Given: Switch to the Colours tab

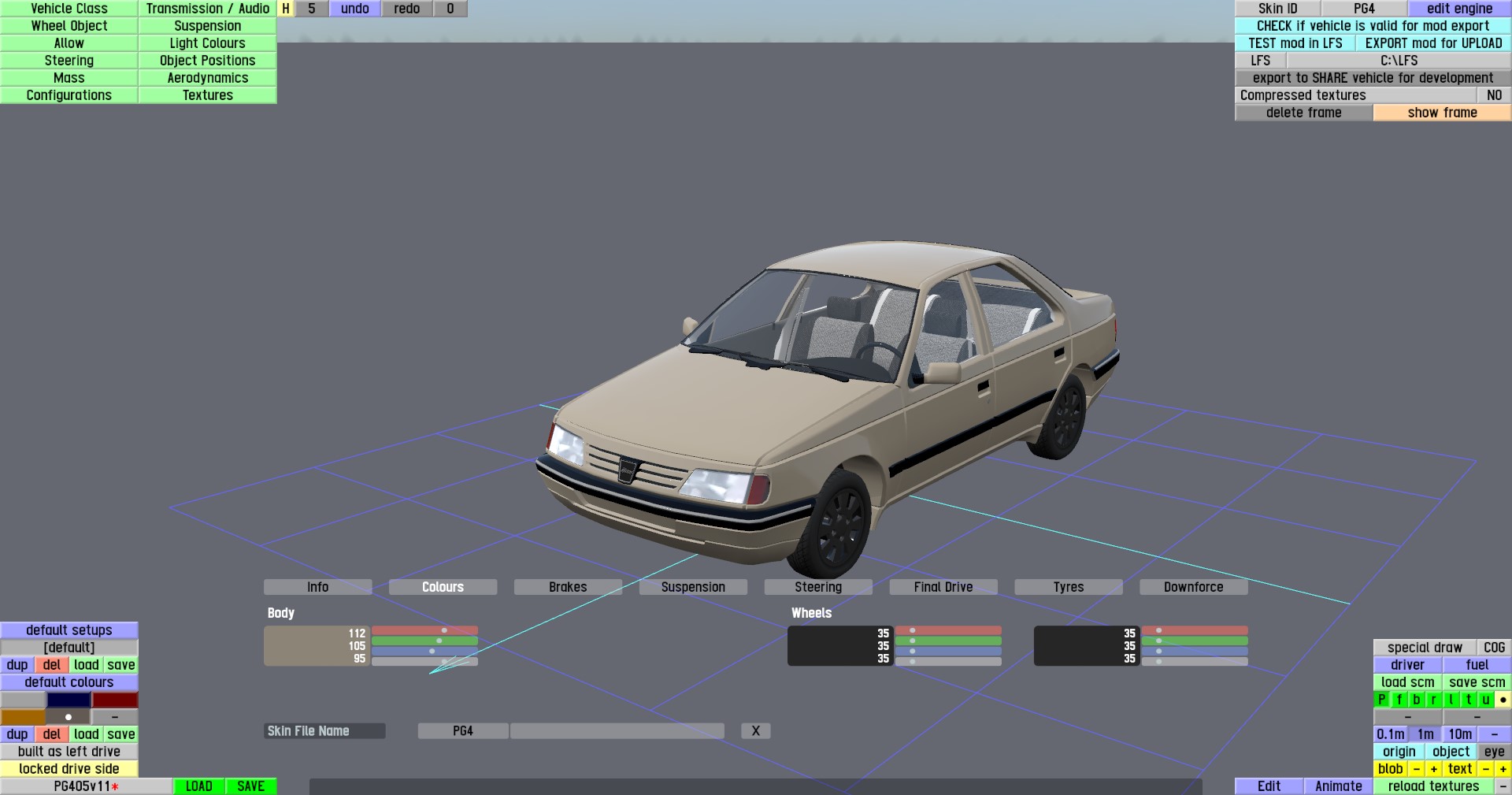Looking at the screenshot, I should pyautogui.click(x=443, y=587).
